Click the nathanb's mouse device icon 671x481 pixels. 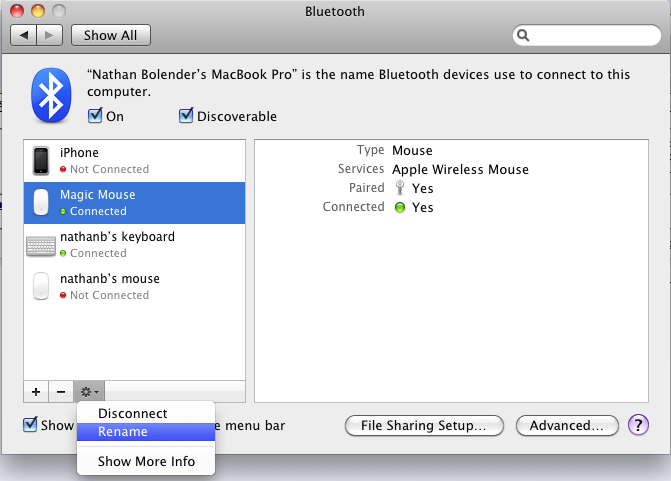click(41, 286)
